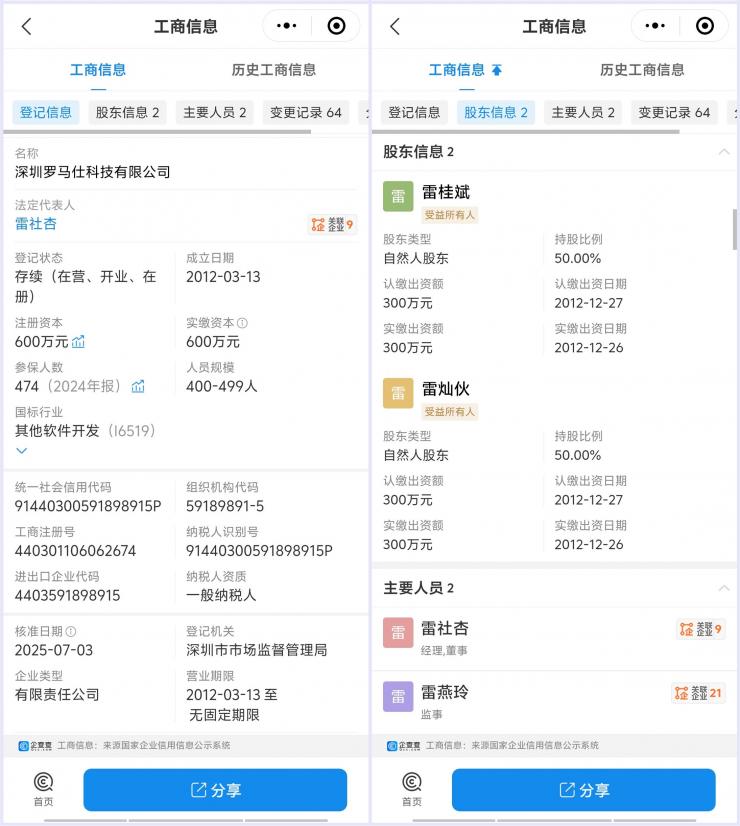Collapse the 主要人员 2 section
The image size is (740, 826).
coord(724,588)
